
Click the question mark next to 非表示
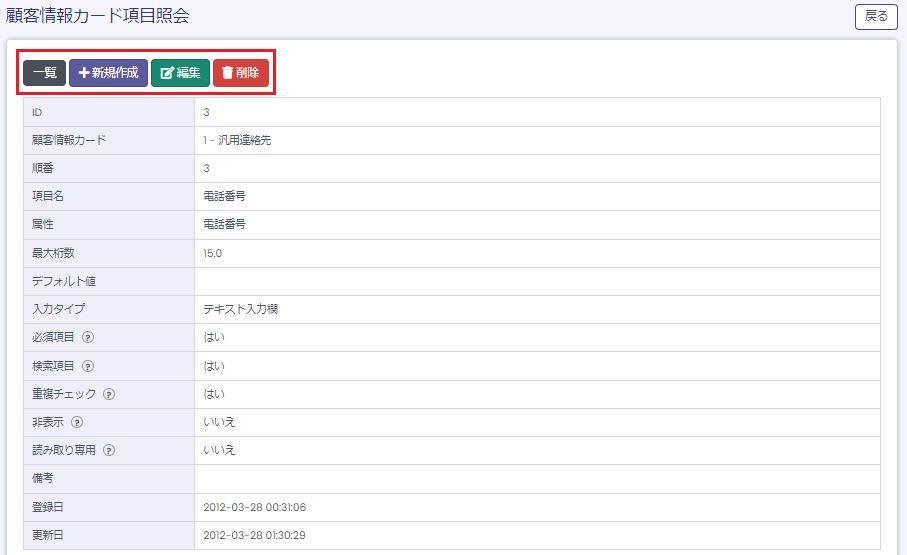click(77, 422)
